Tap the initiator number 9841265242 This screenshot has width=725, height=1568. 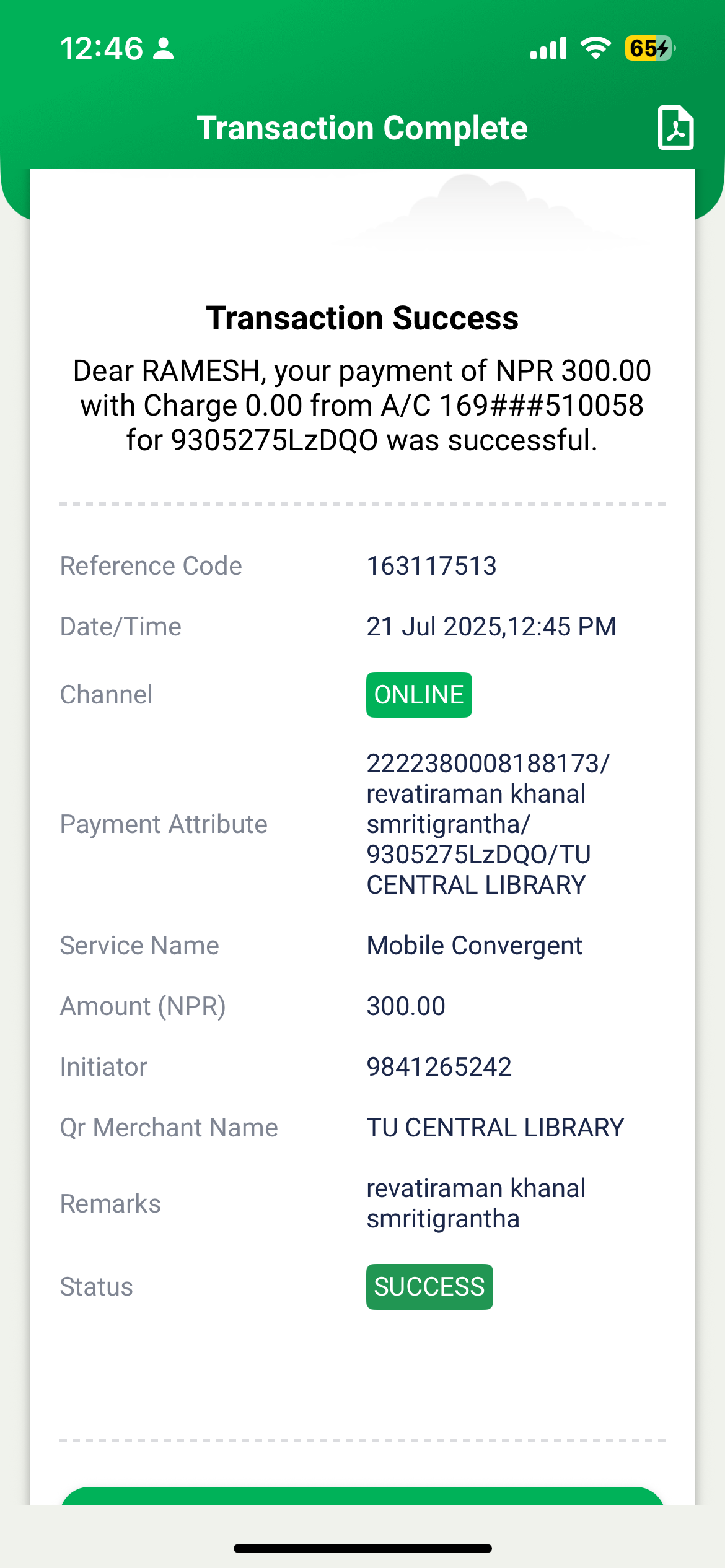point(439,1067)
